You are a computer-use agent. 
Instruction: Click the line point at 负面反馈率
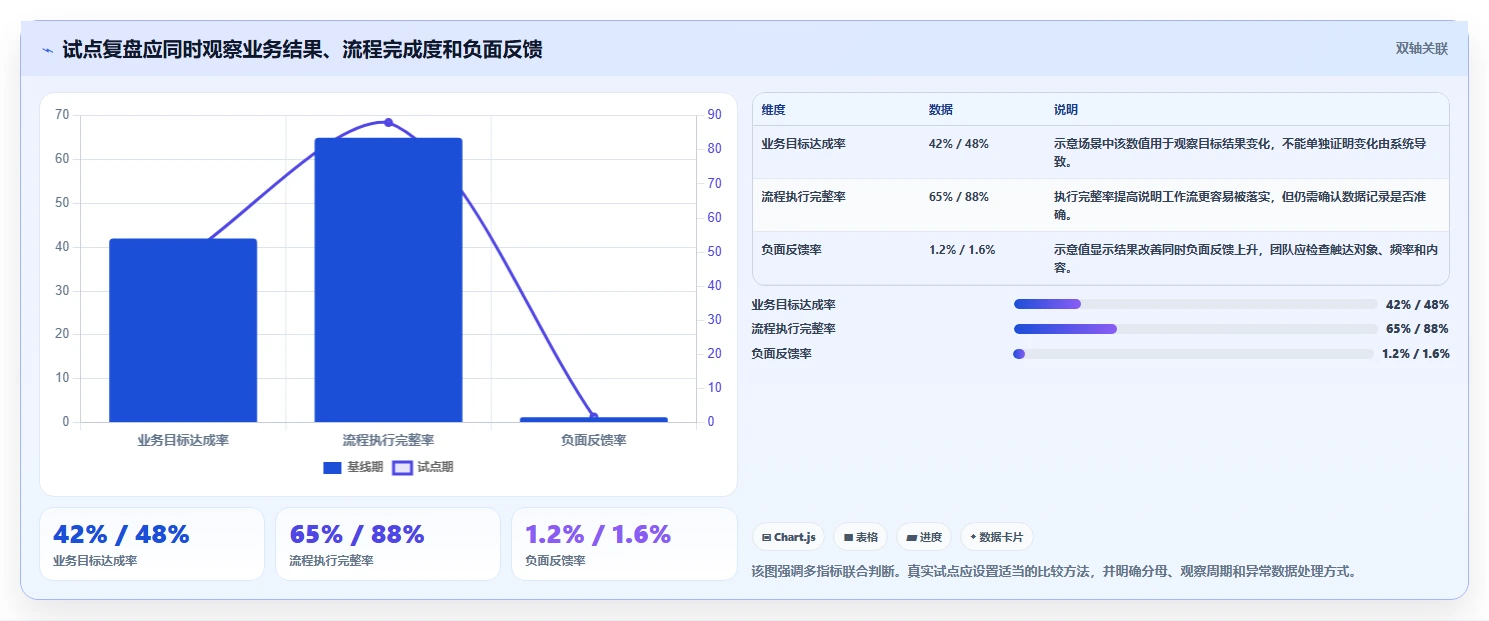coord(593,416)
